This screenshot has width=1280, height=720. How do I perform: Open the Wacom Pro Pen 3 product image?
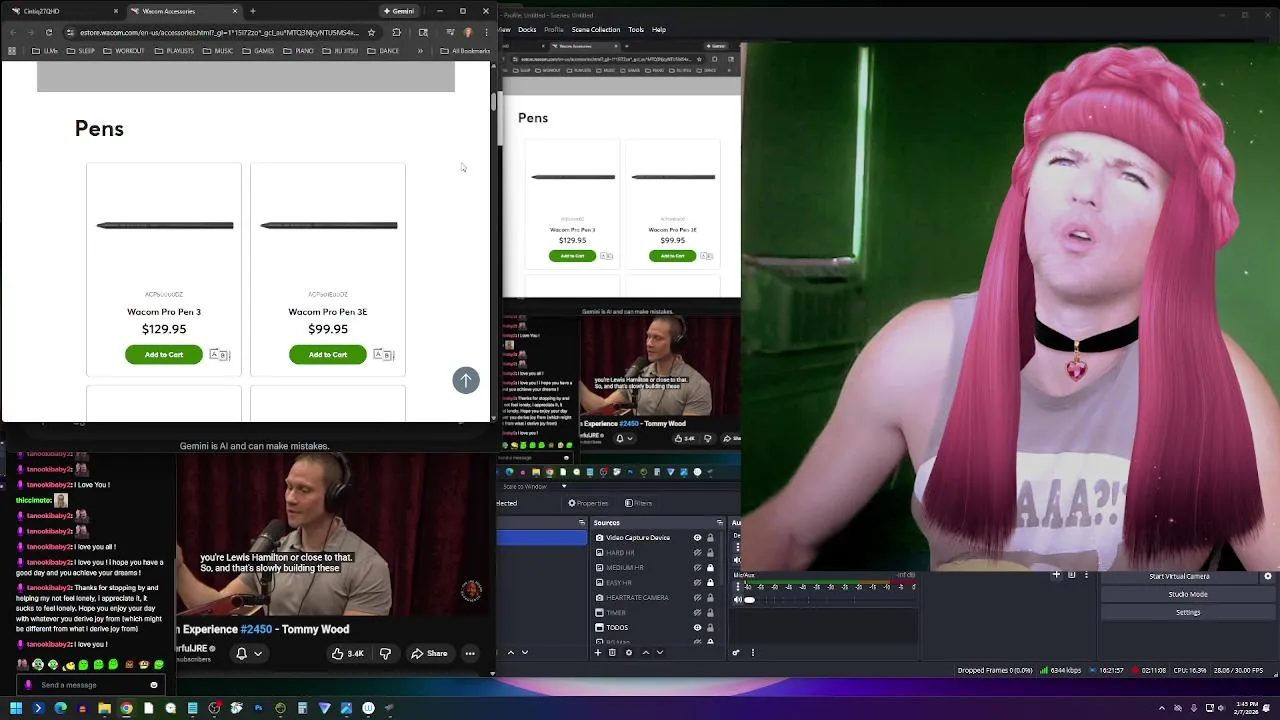coord(164,226)
